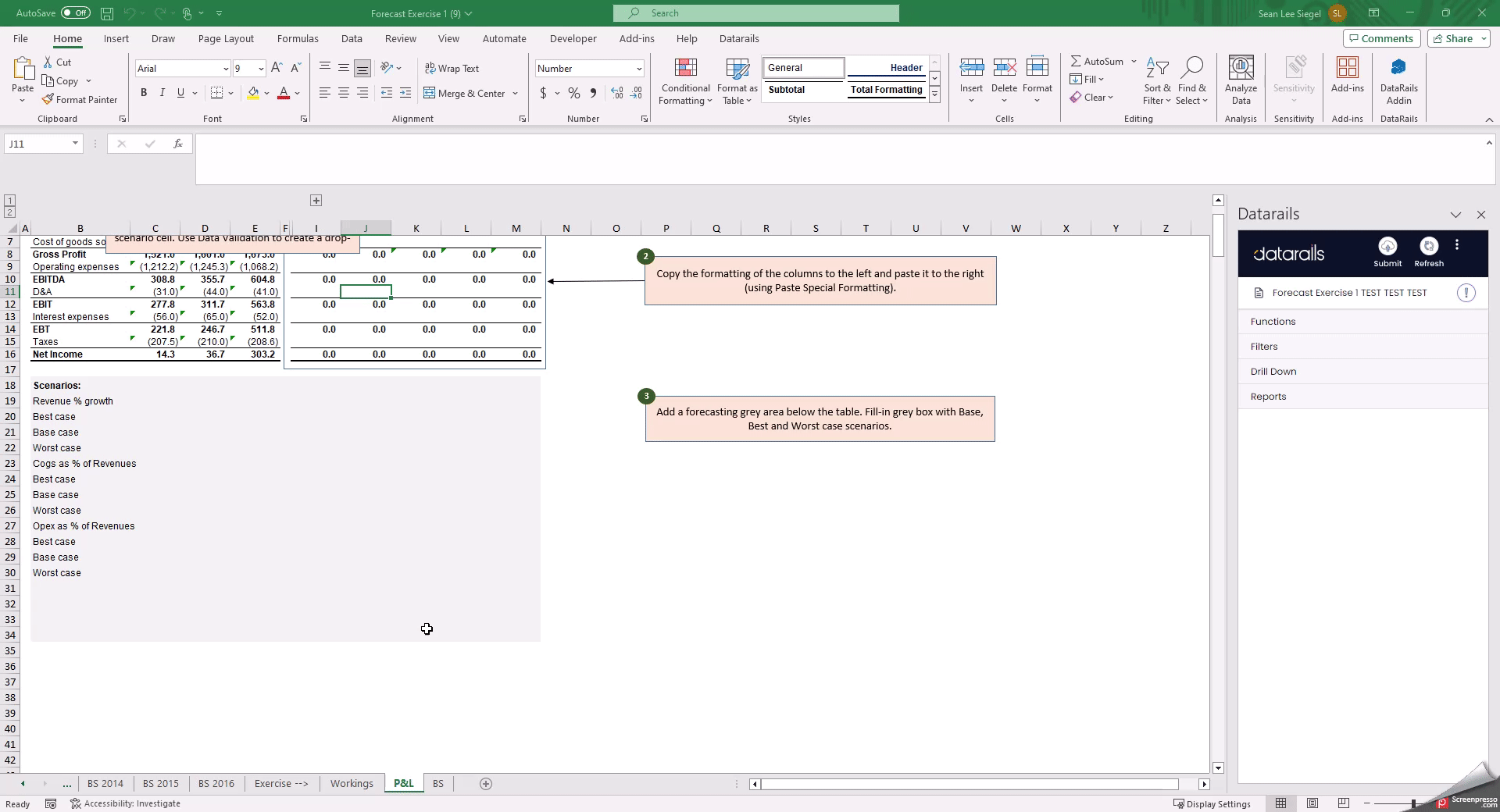Click the expand column group plus button
The width and height of the screenshot is (1500, 812).
[x=316, y=201]
